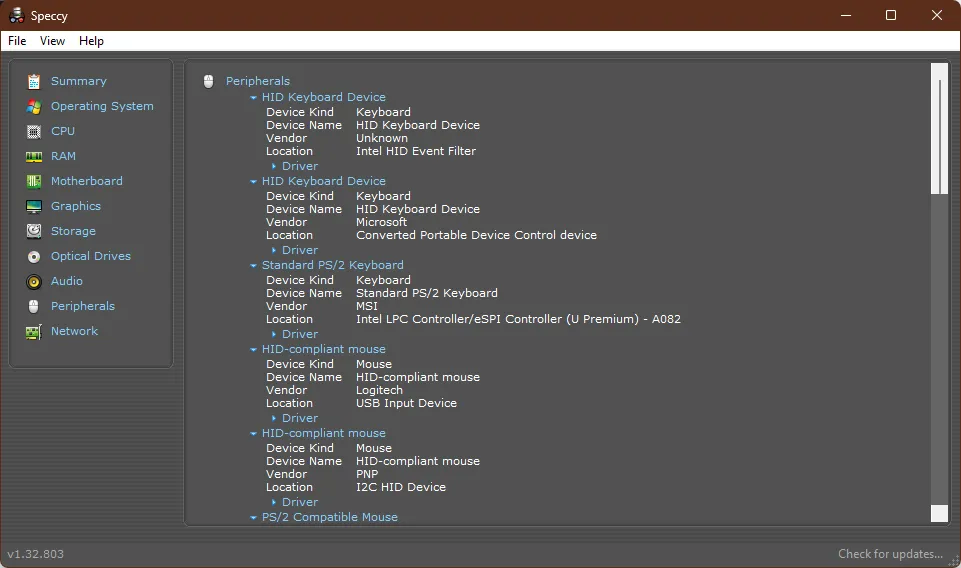Click the Graphics monitor icon
This screenshot has width=961, height=568.
pos(34,206)
